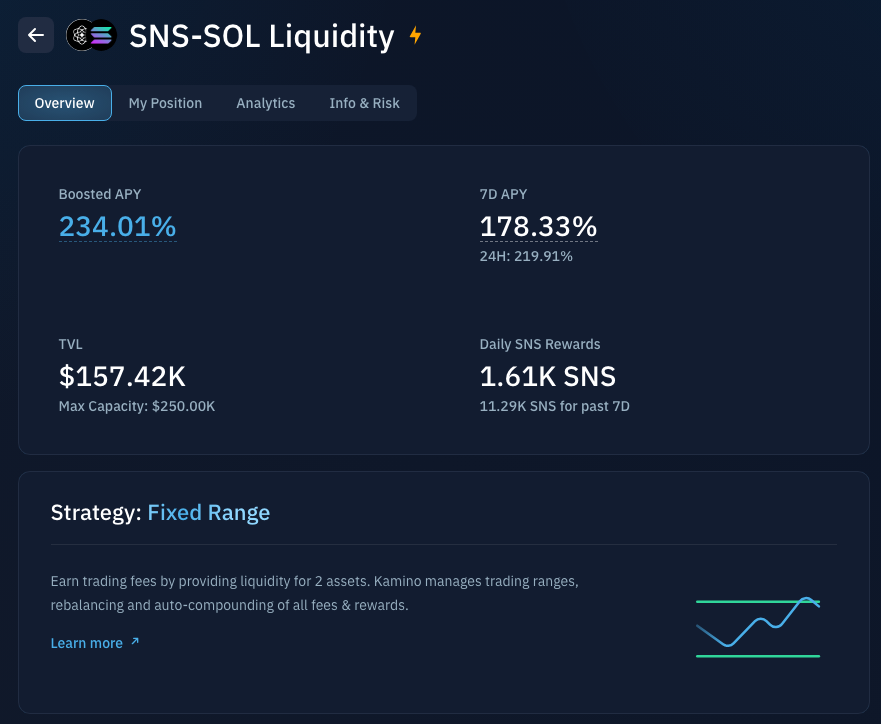Click the Learn more link

pos(94,643)
